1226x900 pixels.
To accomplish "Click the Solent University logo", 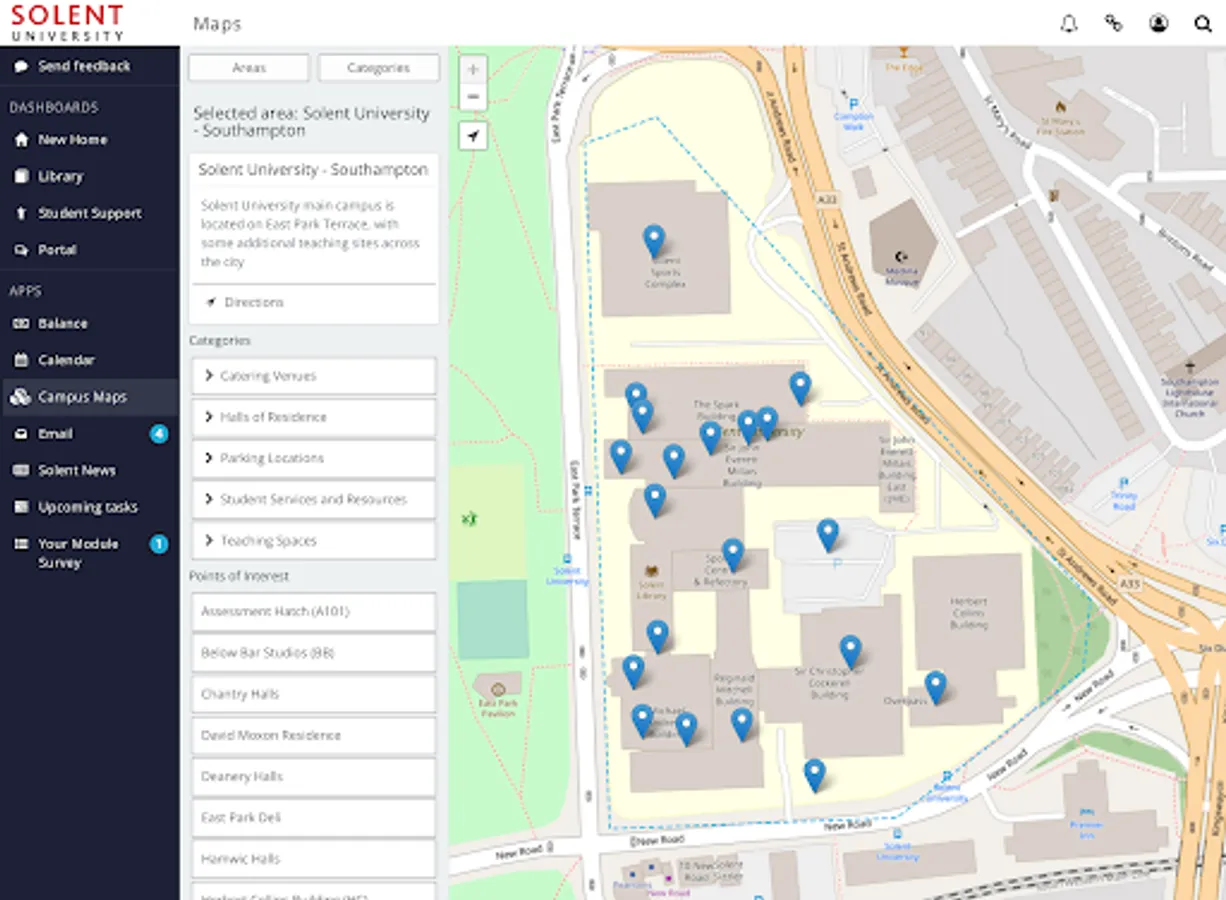I will [67, 23].
